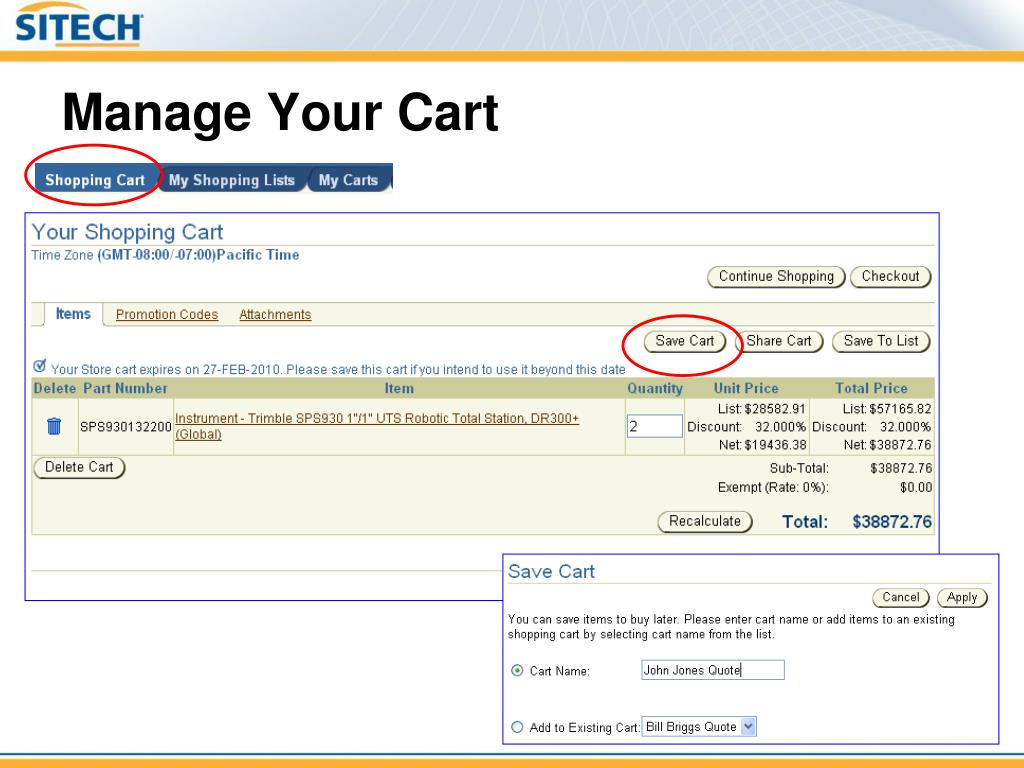Click the Recalculate button

(705, 521)
